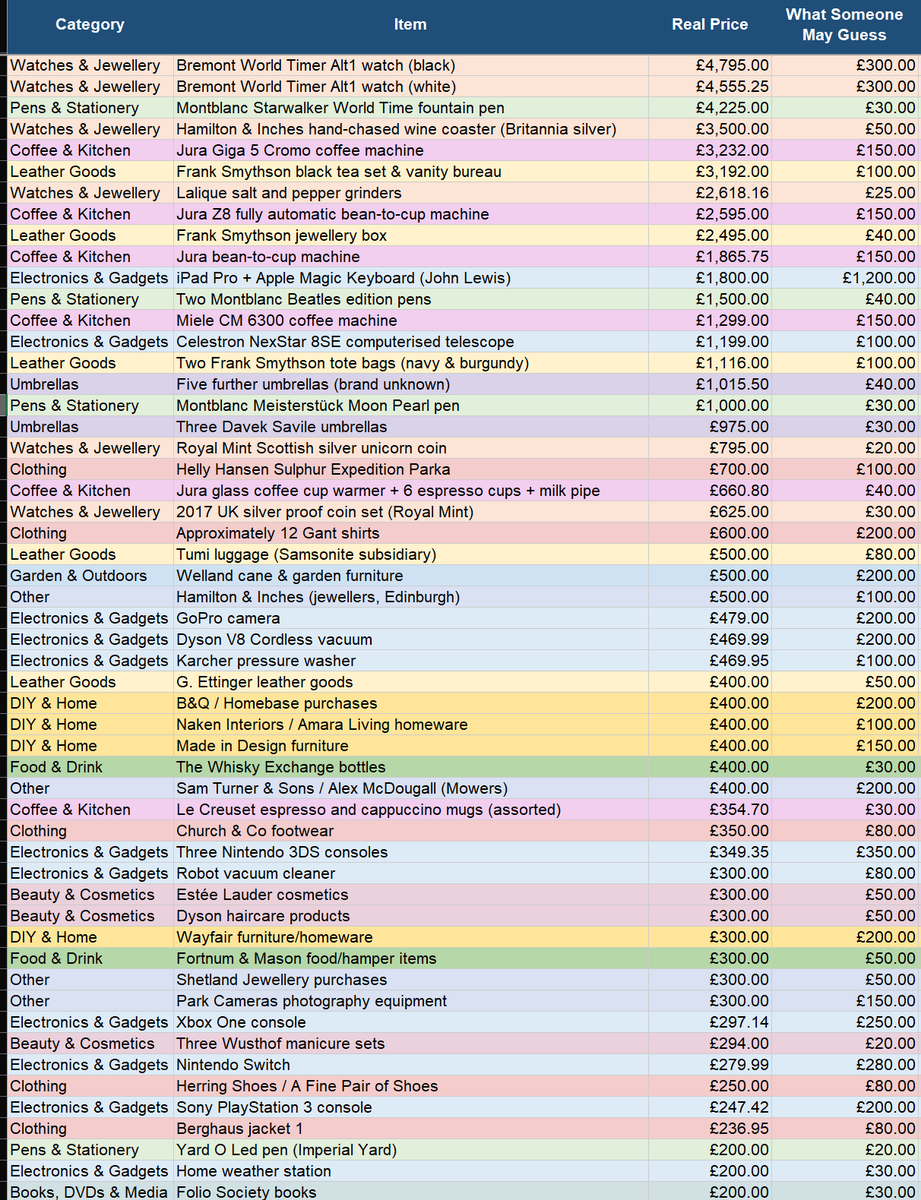Select Jura Giga 5 Cromo coffee machine
921x1200 pixels.
[x=411, y=150]
